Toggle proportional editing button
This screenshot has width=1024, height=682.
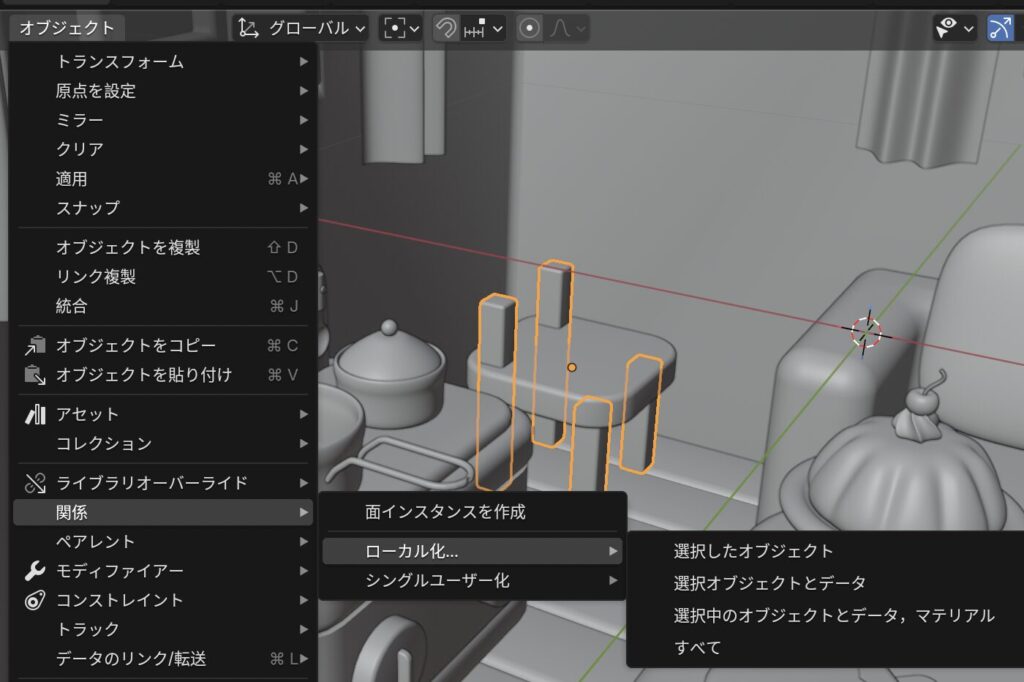pyautogui.click(x=530, y=28)
